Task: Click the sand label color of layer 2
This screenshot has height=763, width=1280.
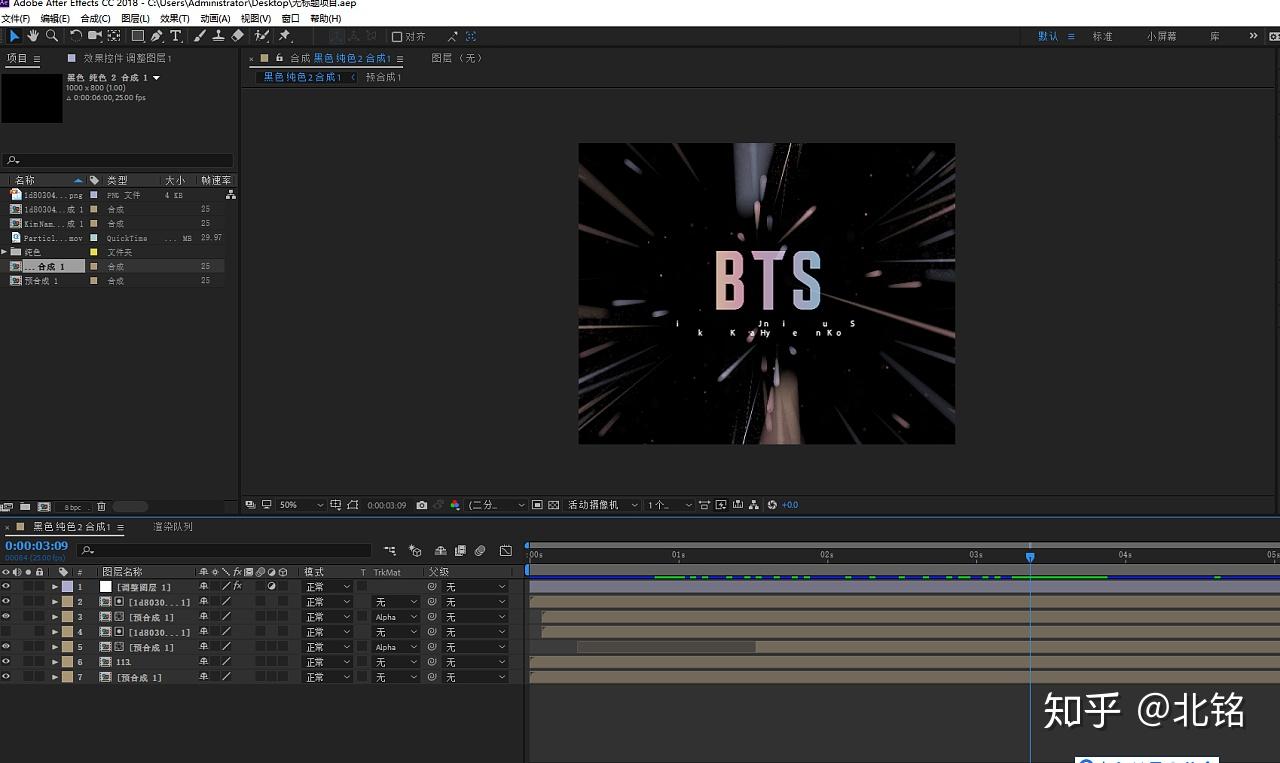Action: pyautogui.click(x=67, y=602)
